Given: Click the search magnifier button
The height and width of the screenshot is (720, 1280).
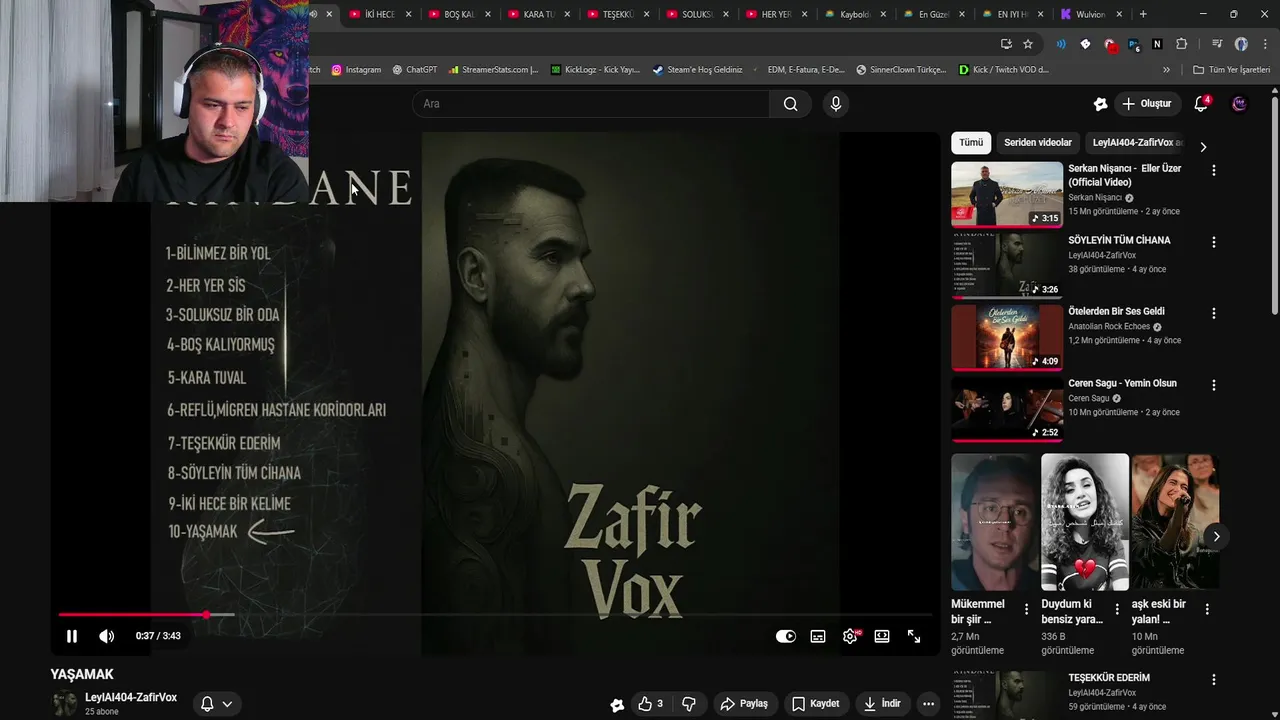Looking at the screenshot, I should coord(791,104).
